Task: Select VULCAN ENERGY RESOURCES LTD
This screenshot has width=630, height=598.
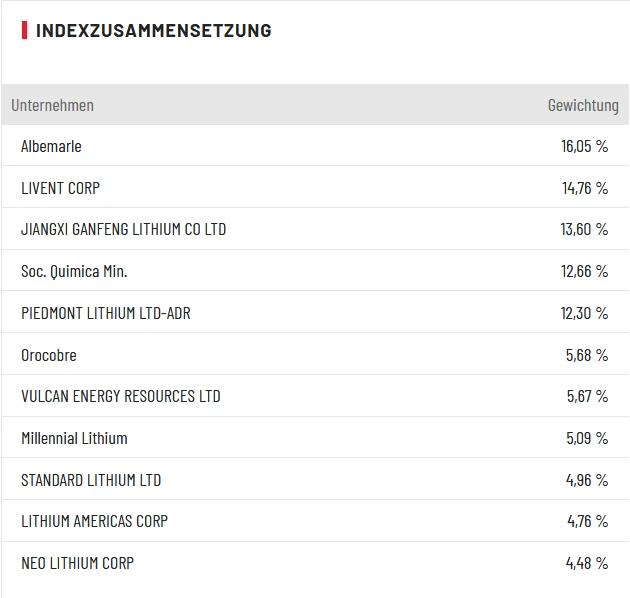Action: (120, 396)
